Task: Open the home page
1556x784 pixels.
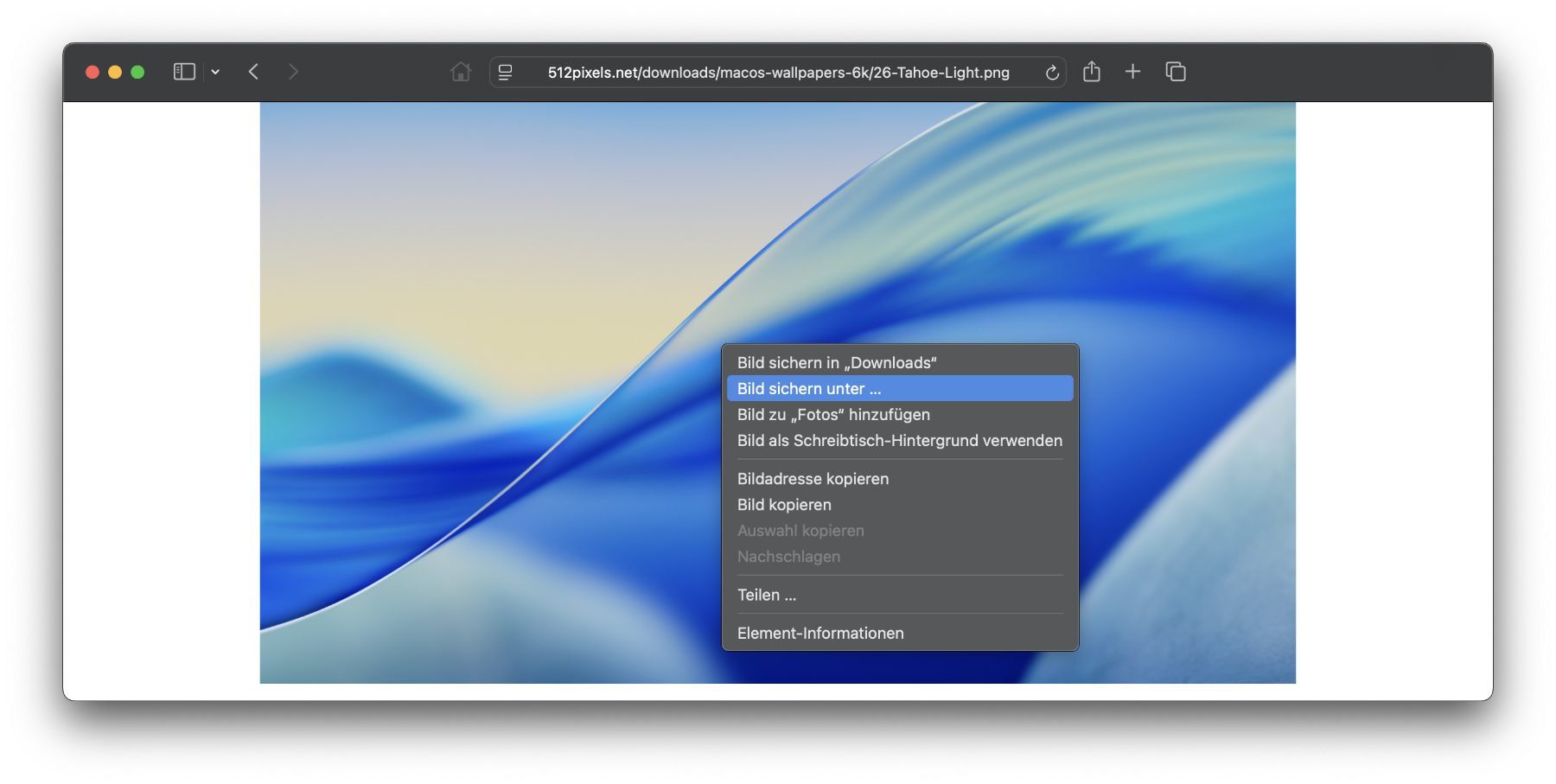Action: pyautogui.click(x=461, y=72)
